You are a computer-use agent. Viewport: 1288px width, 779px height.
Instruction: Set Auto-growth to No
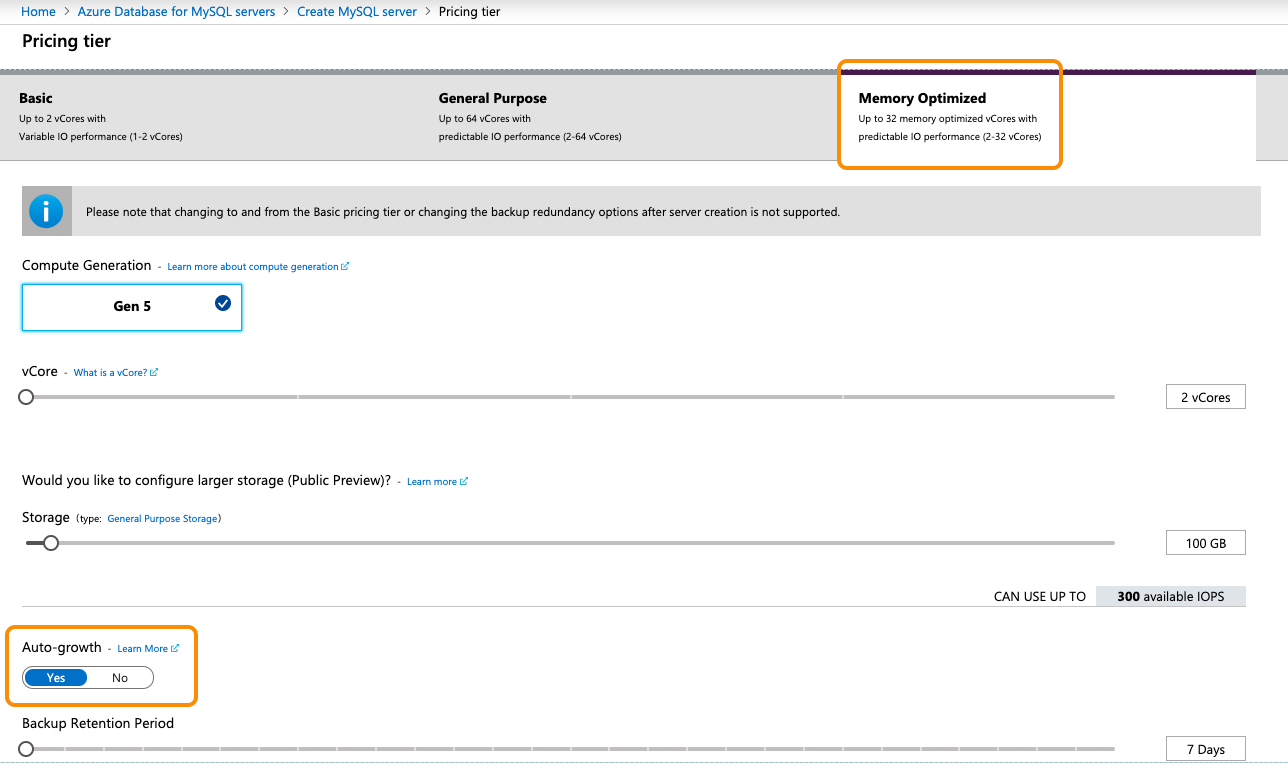click(120, 678)
